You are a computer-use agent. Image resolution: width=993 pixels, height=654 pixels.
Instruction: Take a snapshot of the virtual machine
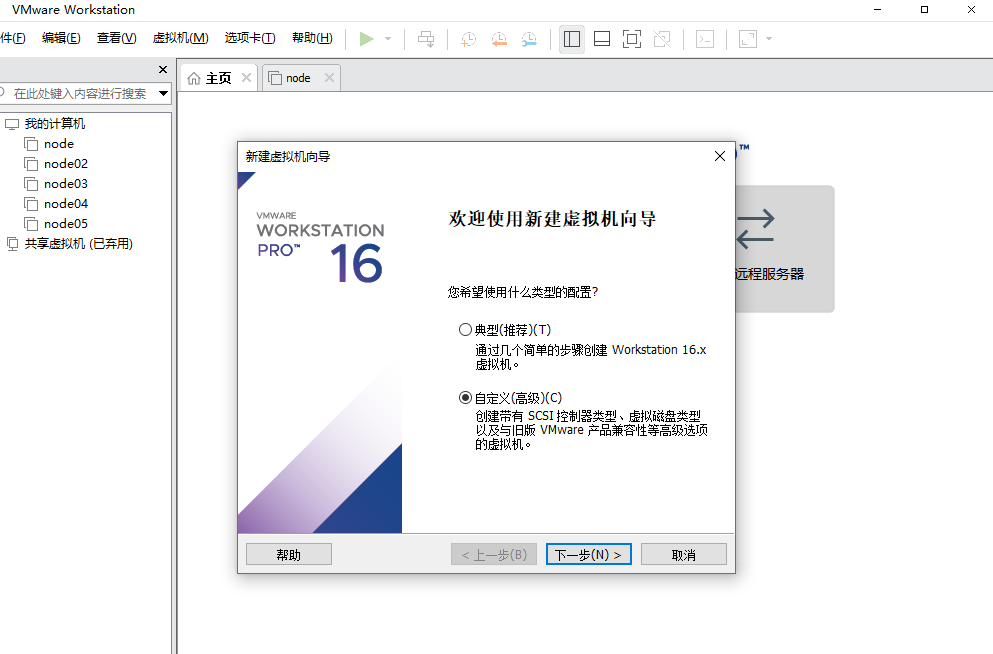[x=467, y=39]
